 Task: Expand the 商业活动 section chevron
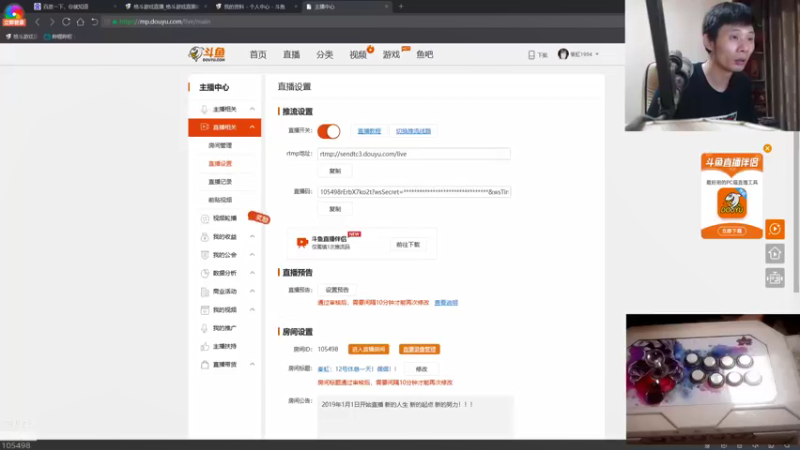(x=252, y=291)
